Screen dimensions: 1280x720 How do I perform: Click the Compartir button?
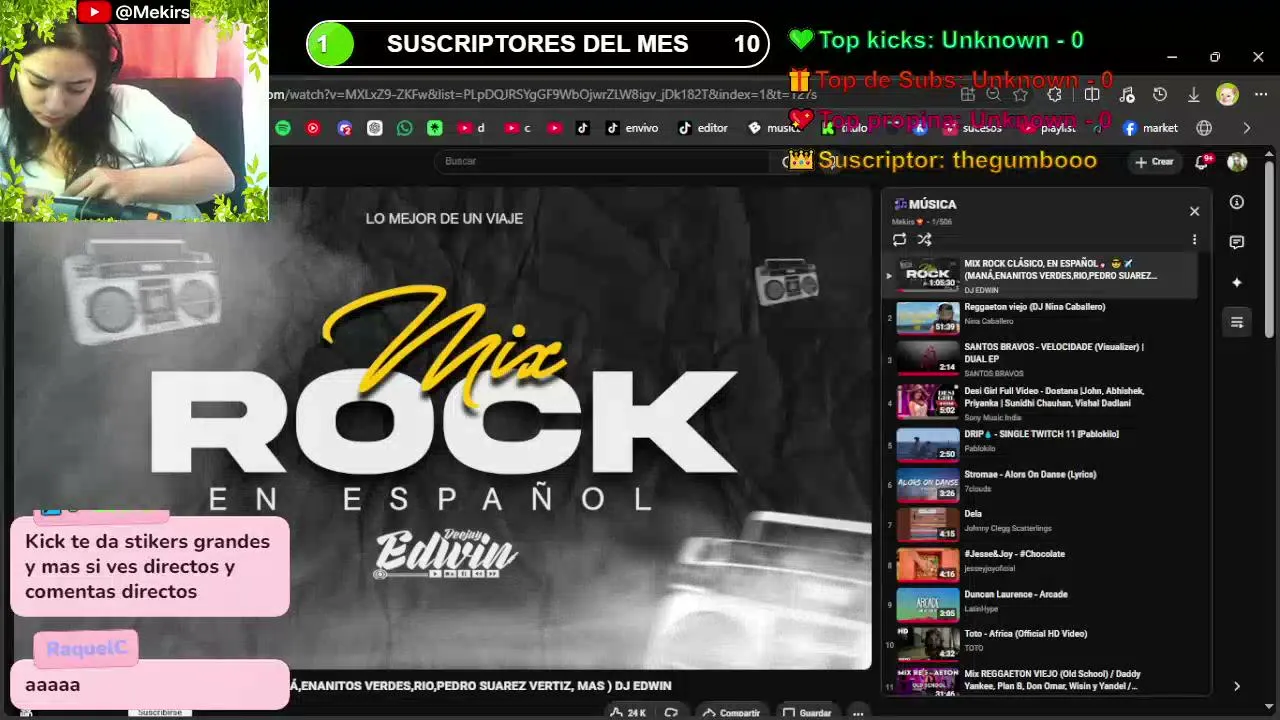(x=731, y=713)
